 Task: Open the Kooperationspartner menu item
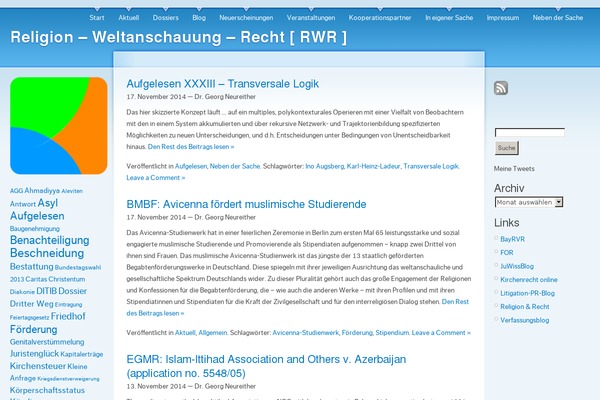[380, 18]
